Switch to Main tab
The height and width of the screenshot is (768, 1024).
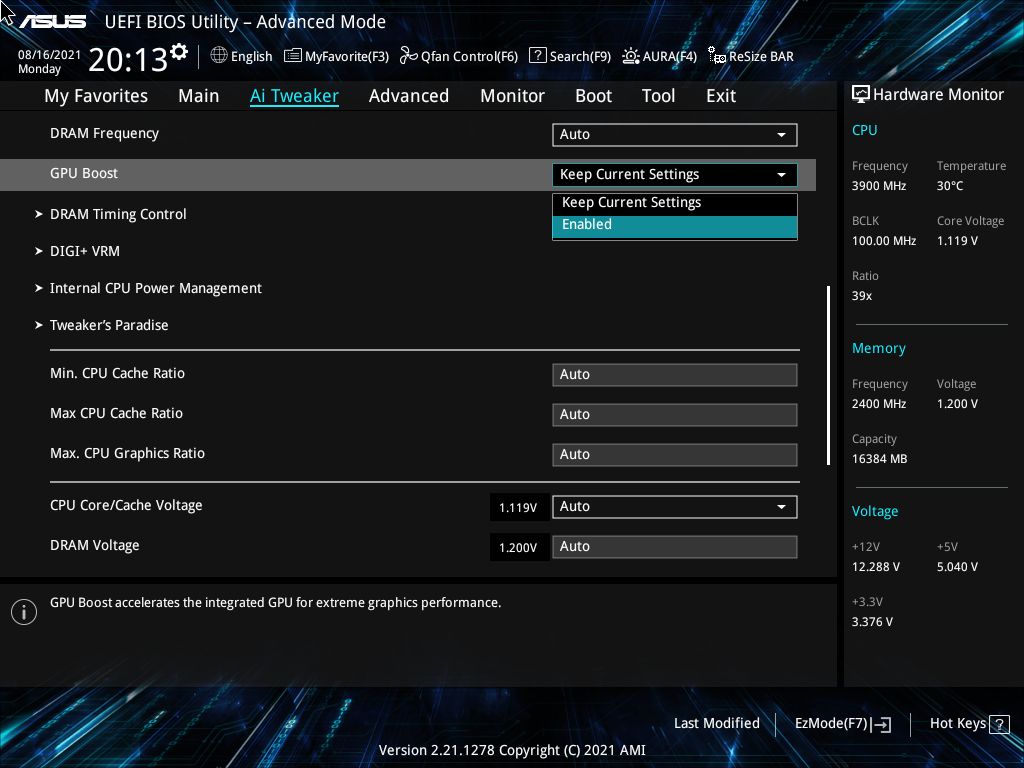click(199, 96)
